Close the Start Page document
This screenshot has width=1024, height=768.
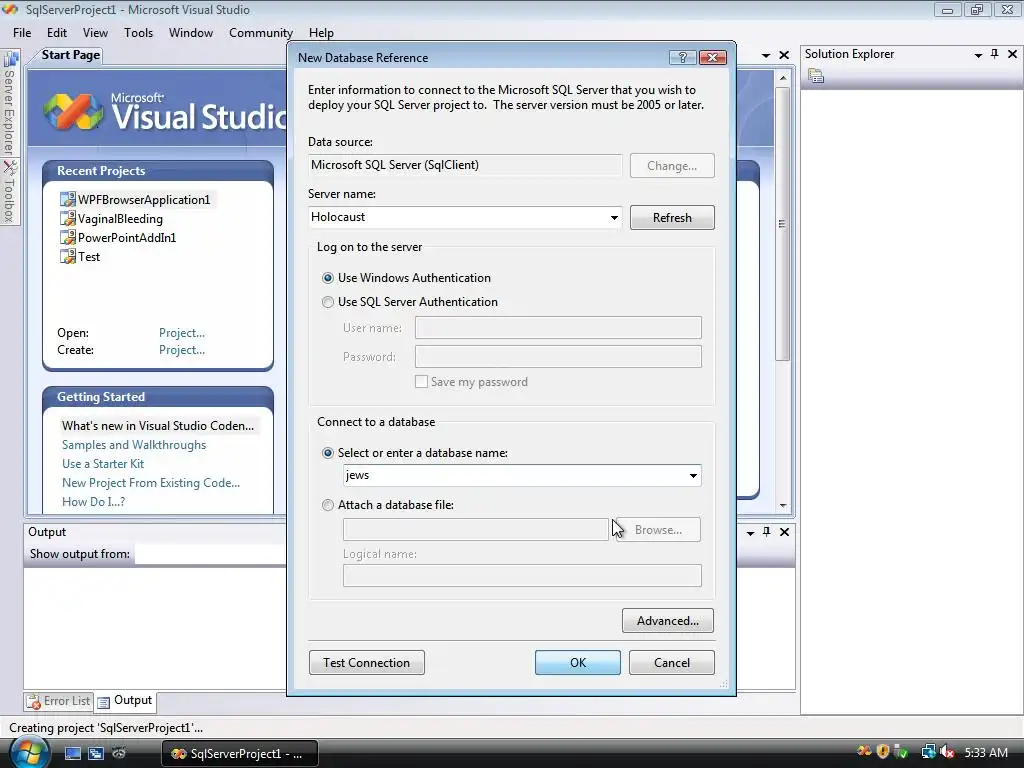tap(784, 55)
